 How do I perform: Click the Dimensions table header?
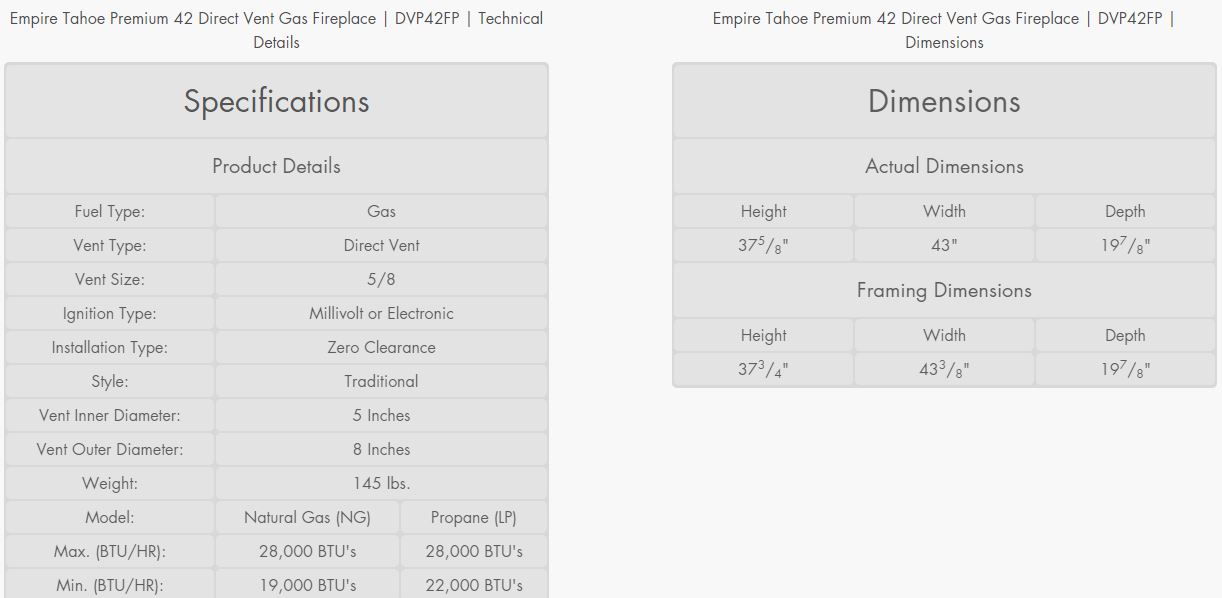944,101
